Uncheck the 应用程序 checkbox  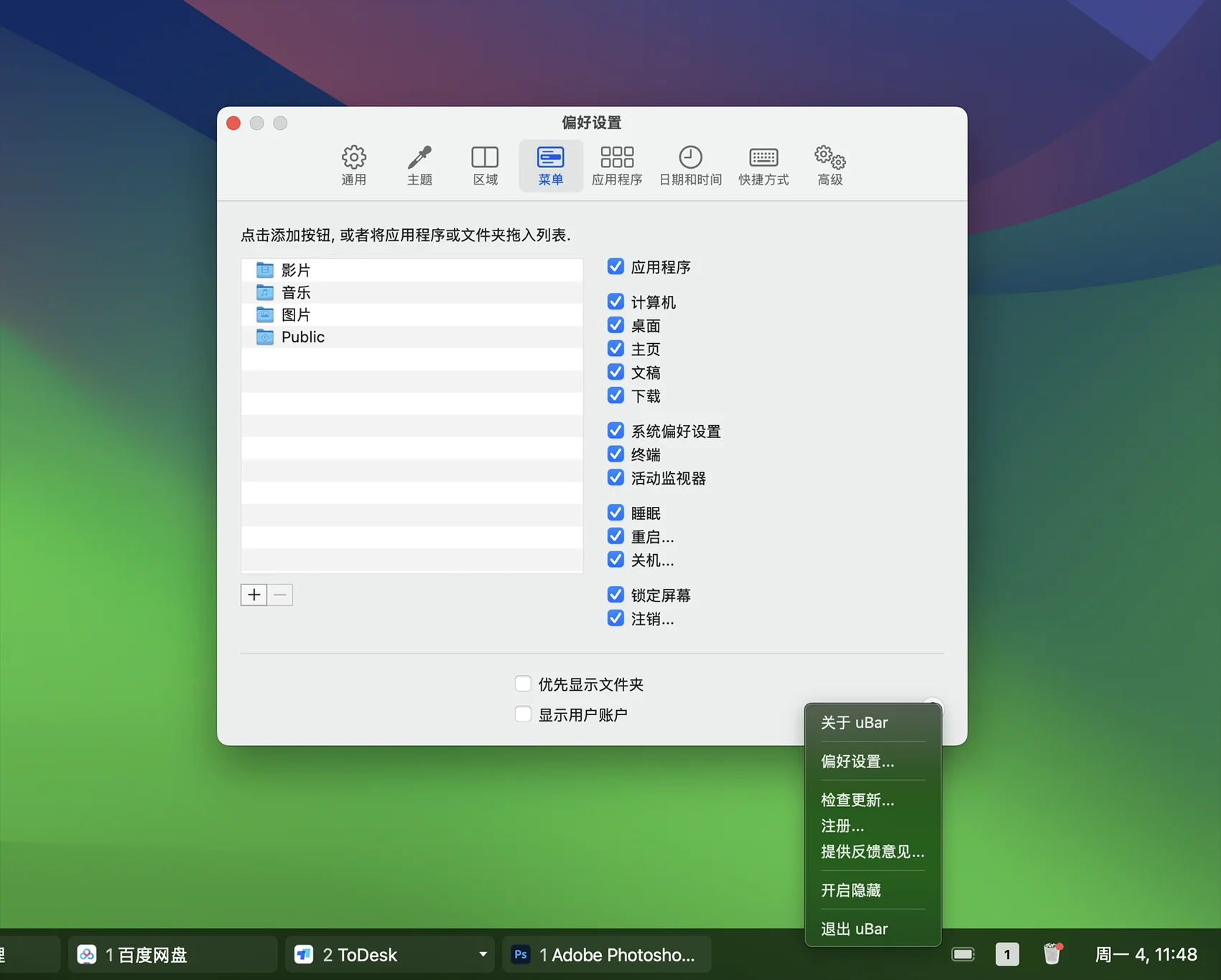(x=616, y=266)
